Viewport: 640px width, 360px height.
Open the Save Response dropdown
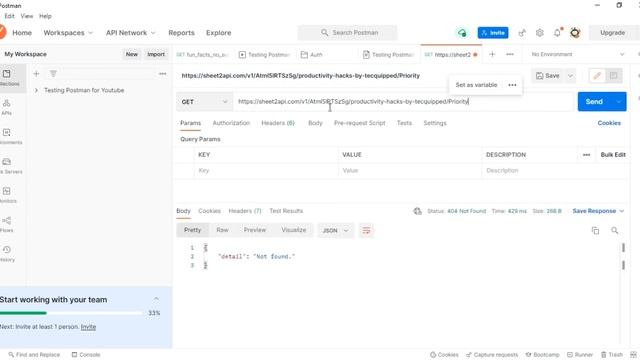coord(598,211)
